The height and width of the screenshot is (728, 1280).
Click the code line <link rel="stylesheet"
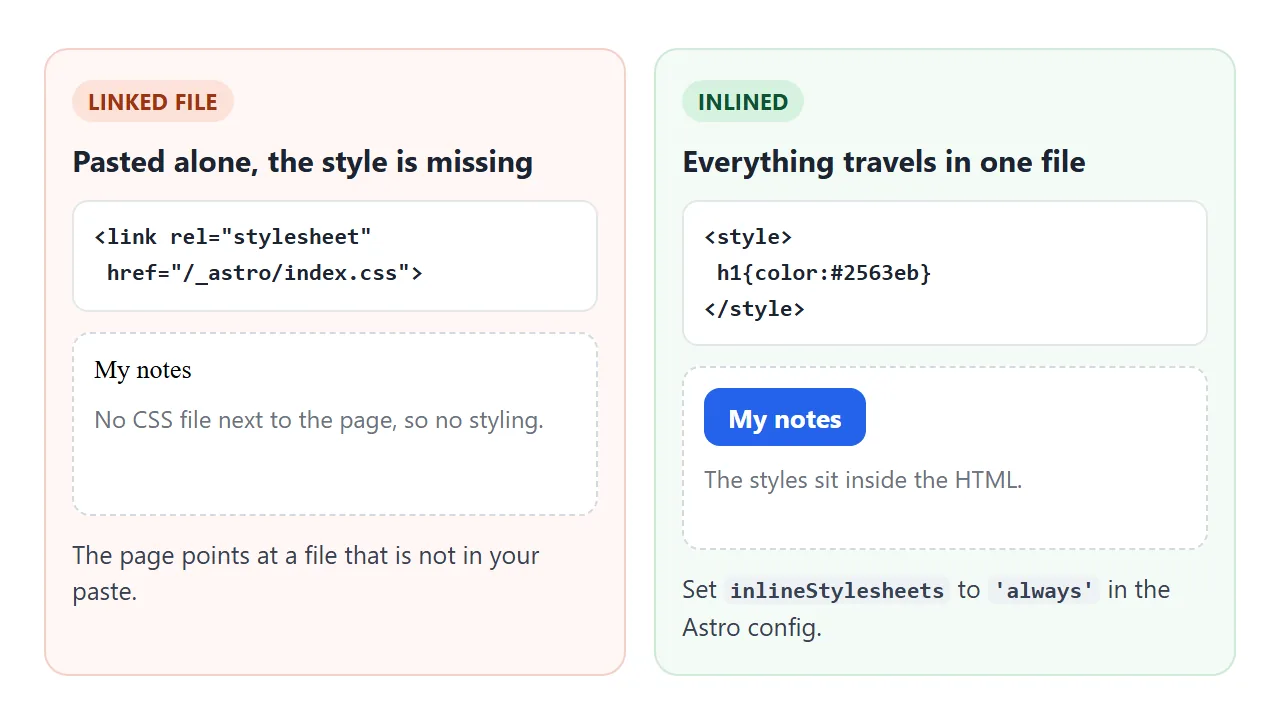point(233,237)
